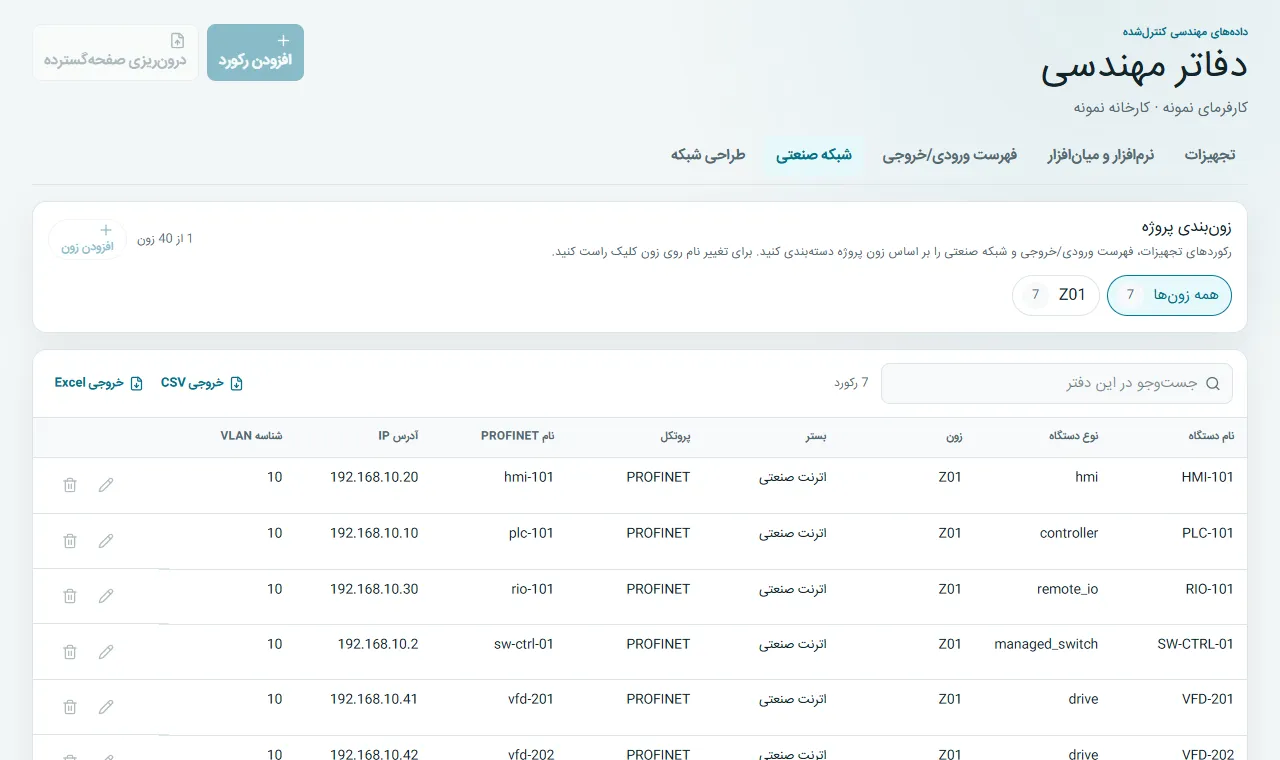This screenshot has height=760, width=1280.
Task: Select the شبکه صنعتی tab
Action: coord(814,155)
